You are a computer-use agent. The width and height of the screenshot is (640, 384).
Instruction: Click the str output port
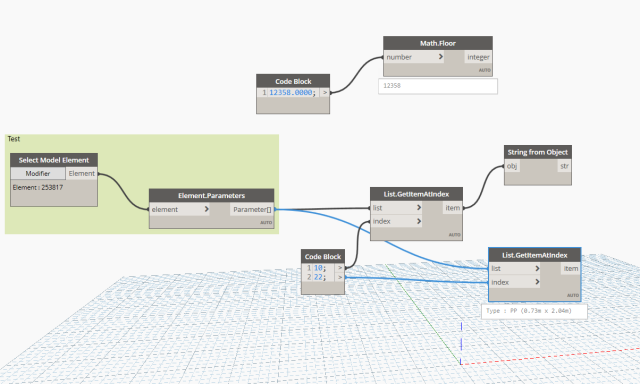pos(564,166)
